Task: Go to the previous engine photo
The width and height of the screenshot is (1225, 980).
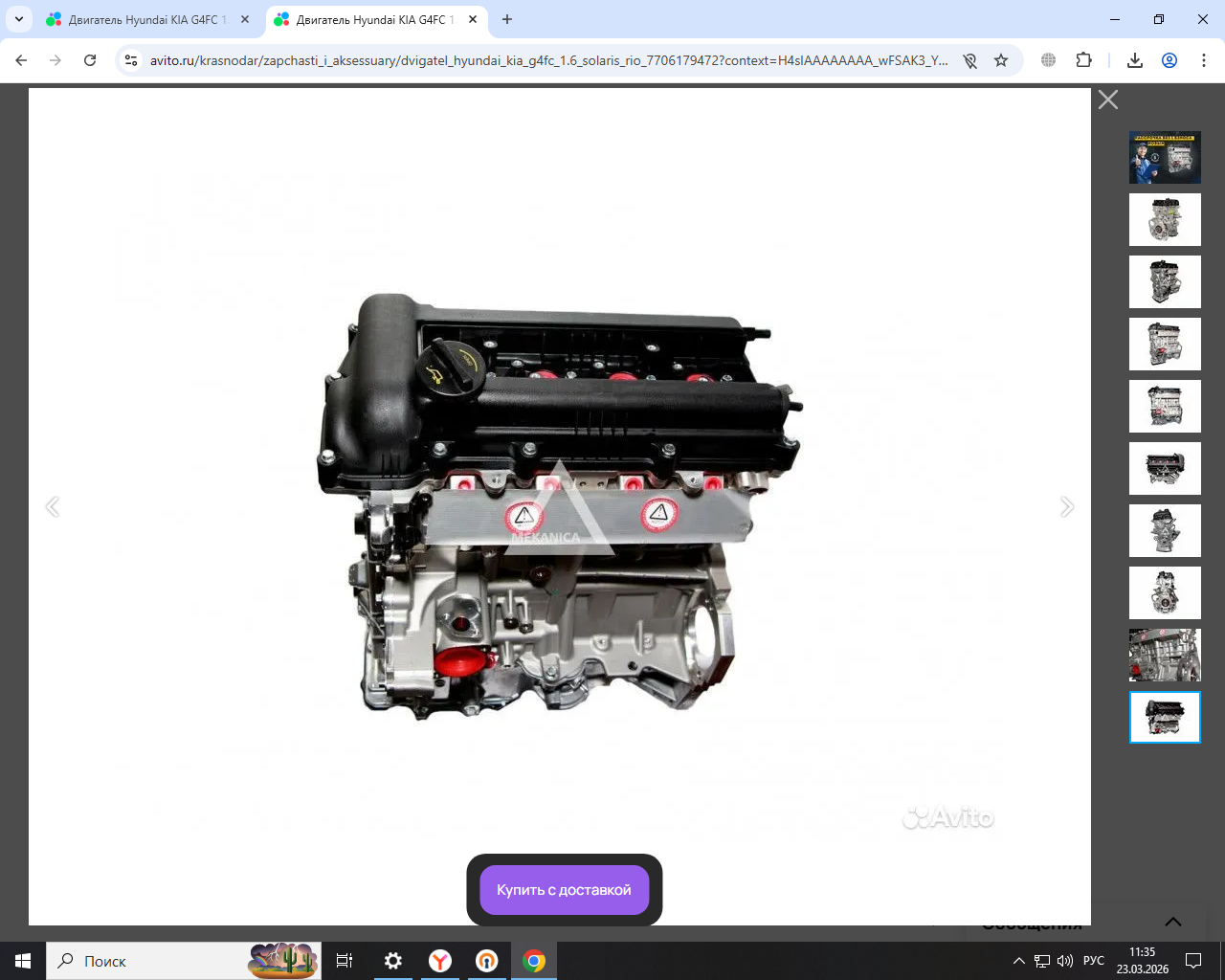Action: [x=53, y=507]
